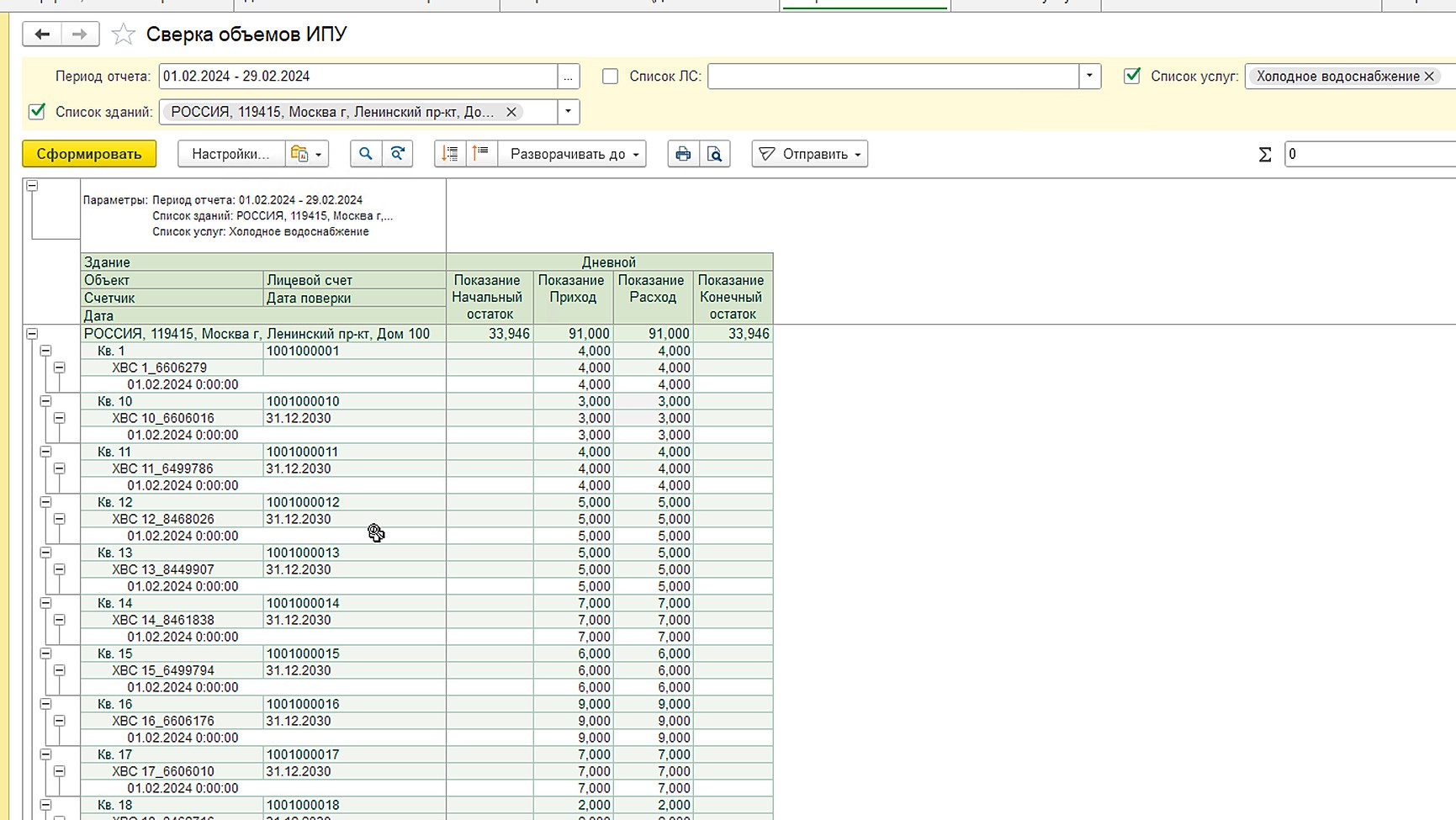Open the Отправить dropdown menu

coord(809,154)
